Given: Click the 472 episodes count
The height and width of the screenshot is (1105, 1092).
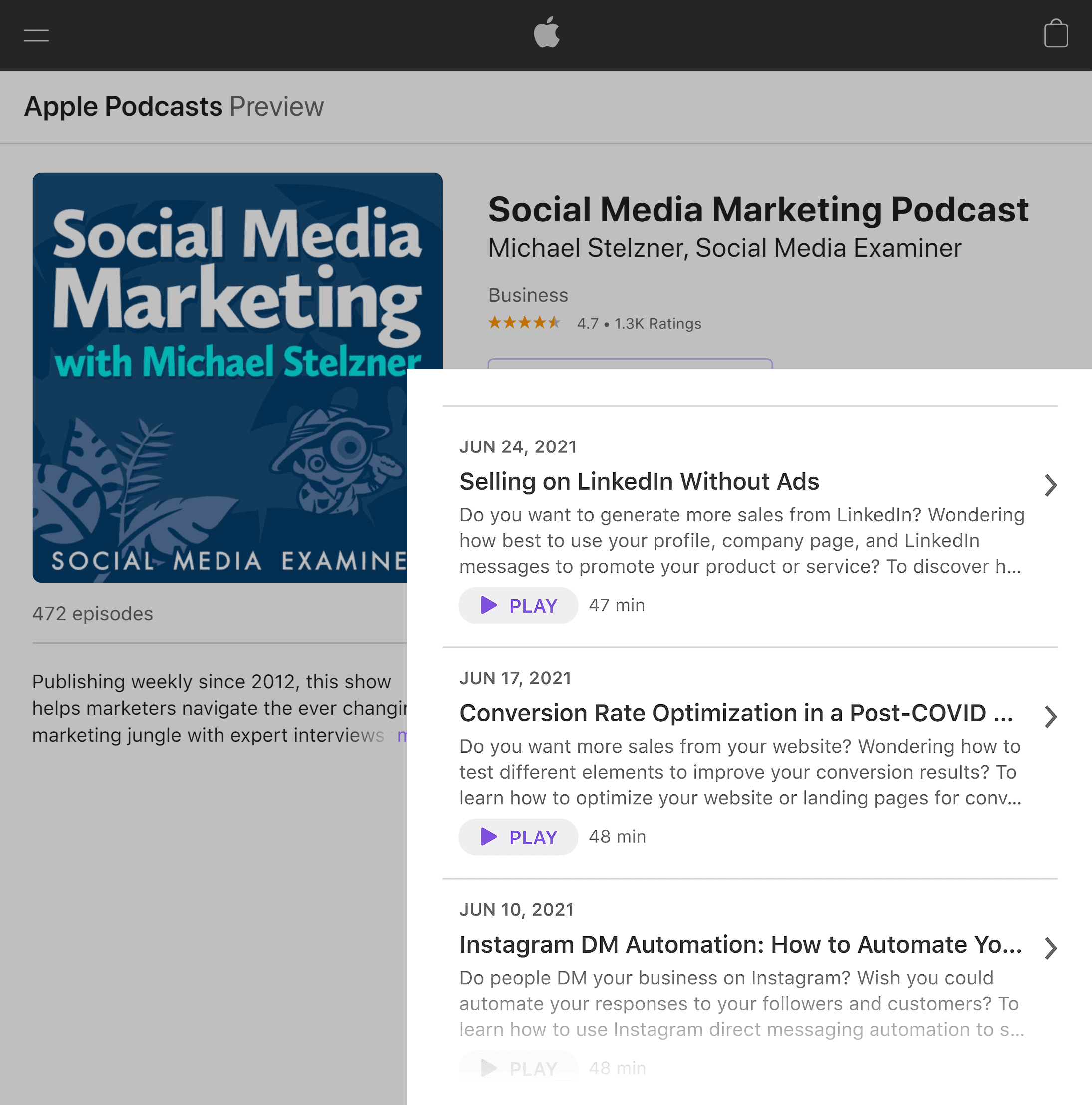Looking at the screenshot, I should click(93, 613).
